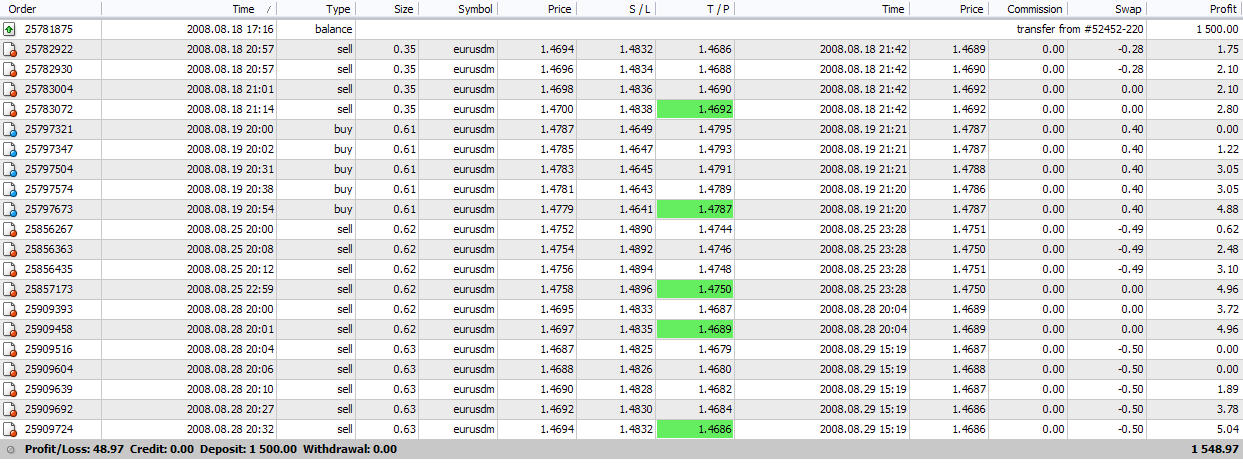Screen dimensions: 1243x465
Task: Sort by the Swap column header
Action: [1107, 9]
